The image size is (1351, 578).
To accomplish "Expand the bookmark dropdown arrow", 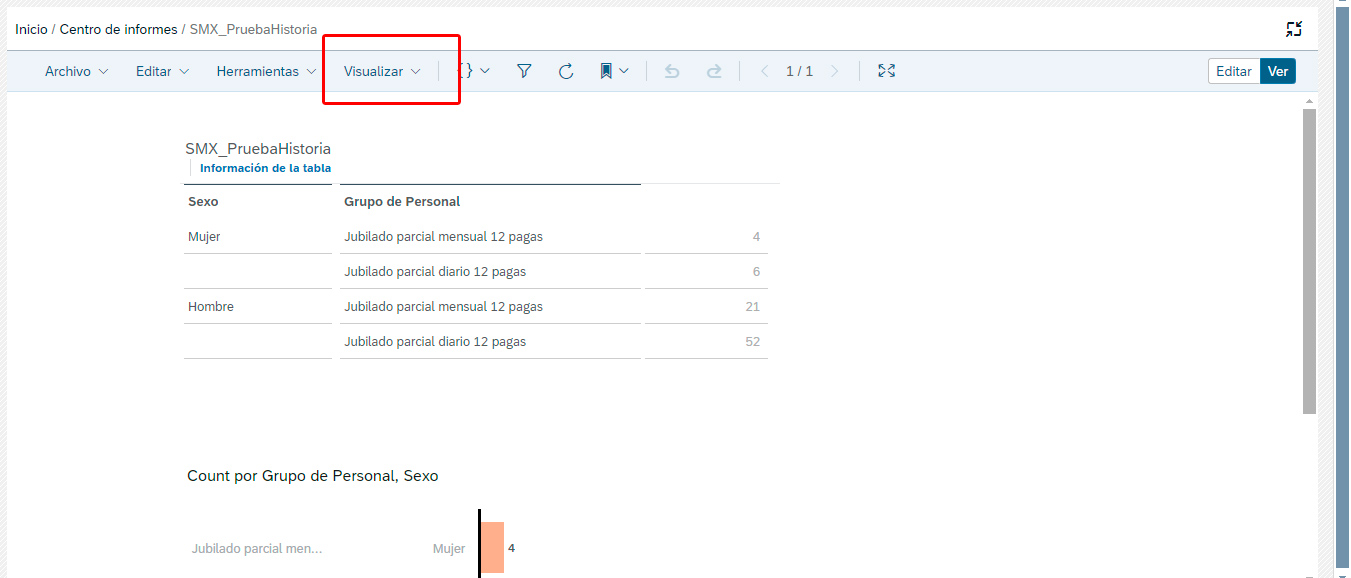I will click(624, 71).
